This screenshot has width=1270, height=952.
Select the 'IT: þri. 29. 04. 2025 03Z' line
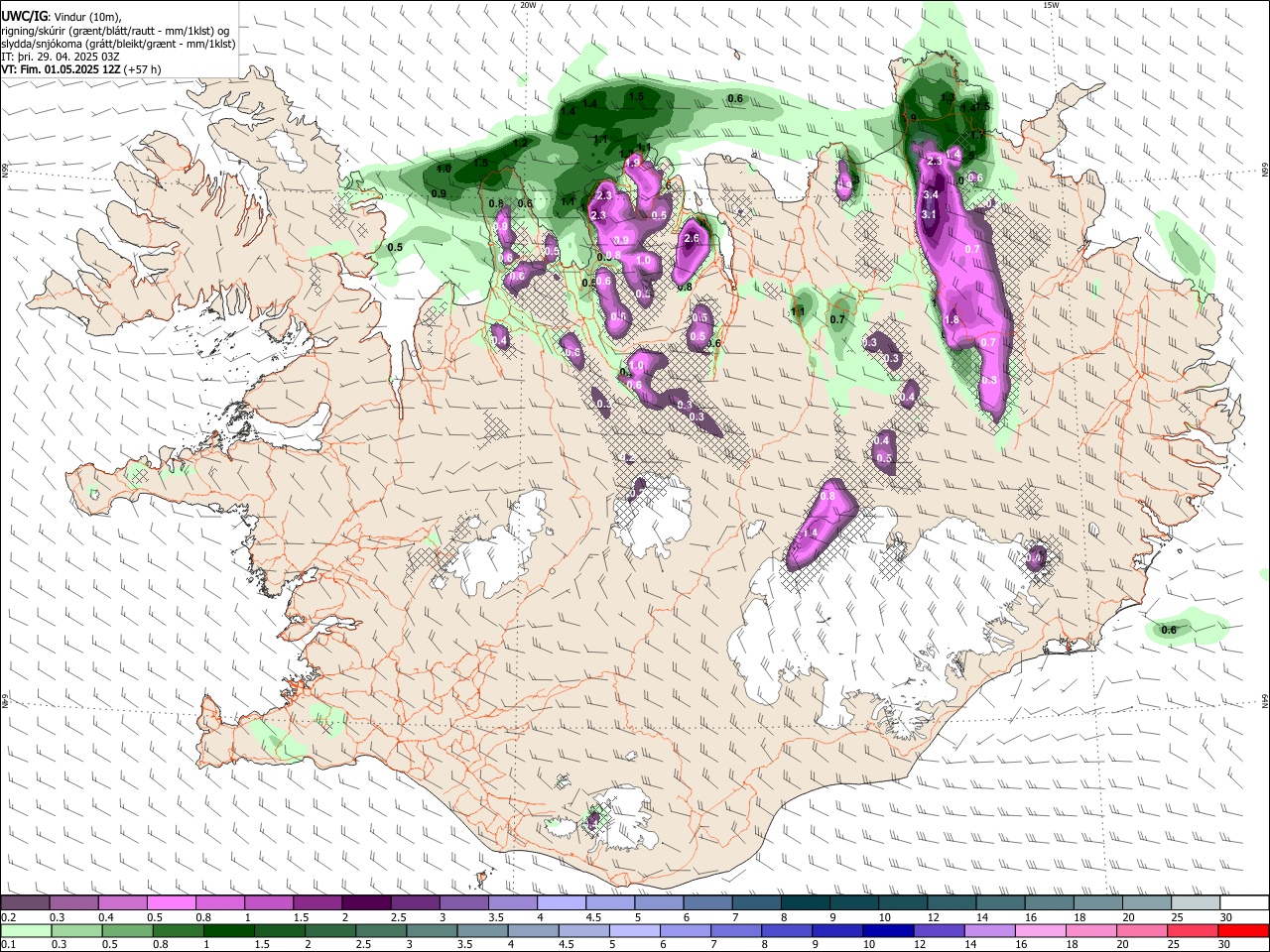(61, 57)
